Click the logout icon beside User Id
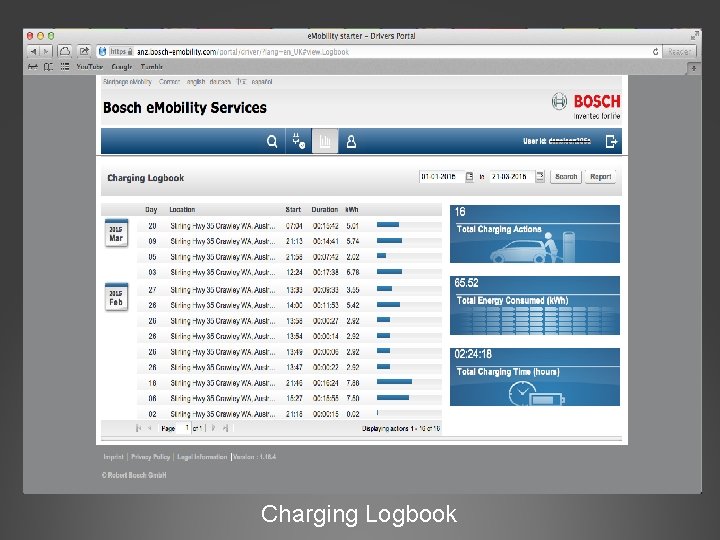 (611, 141)
